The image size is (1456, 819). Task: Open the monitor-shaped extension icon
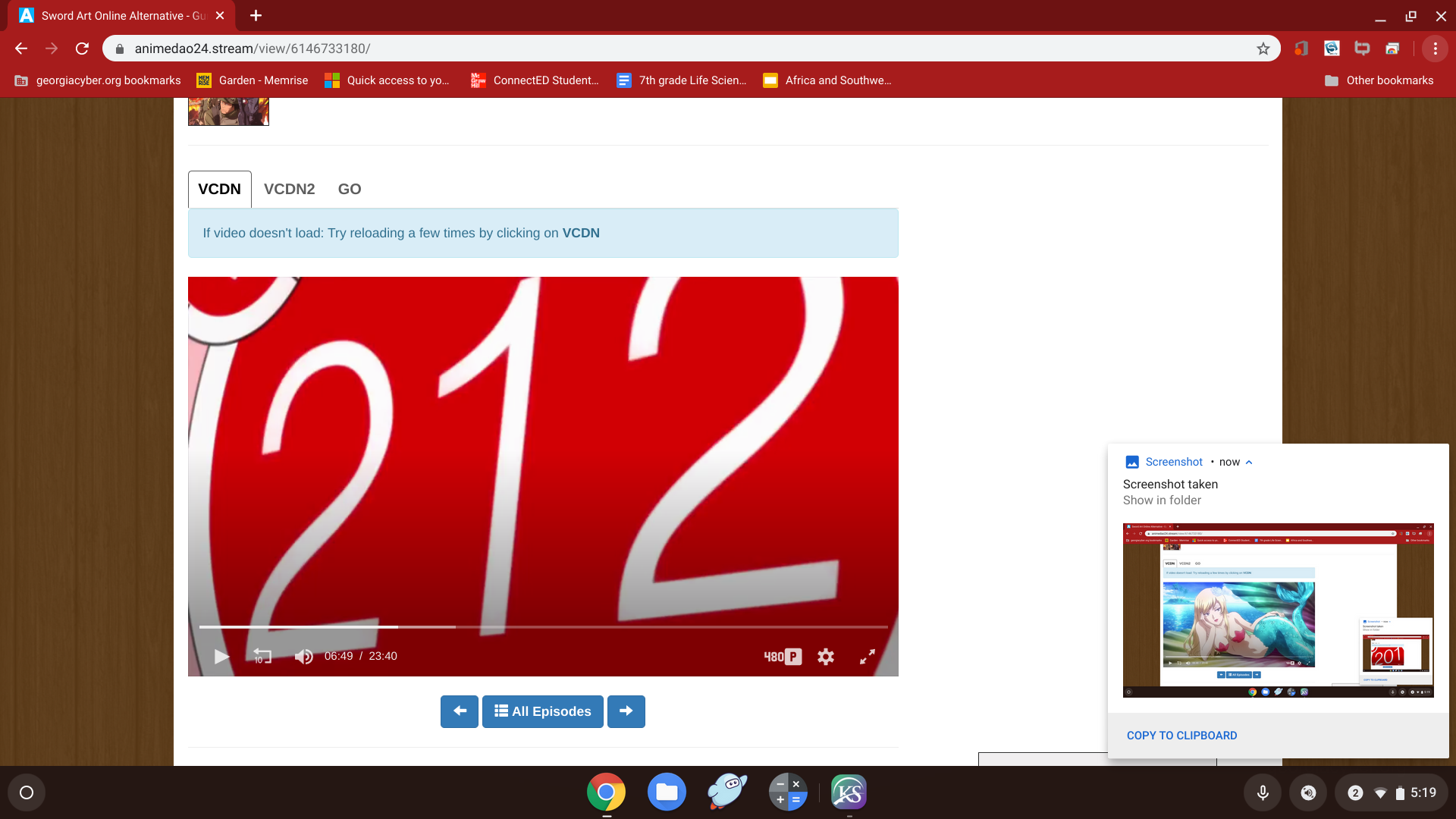(1362, 49)
